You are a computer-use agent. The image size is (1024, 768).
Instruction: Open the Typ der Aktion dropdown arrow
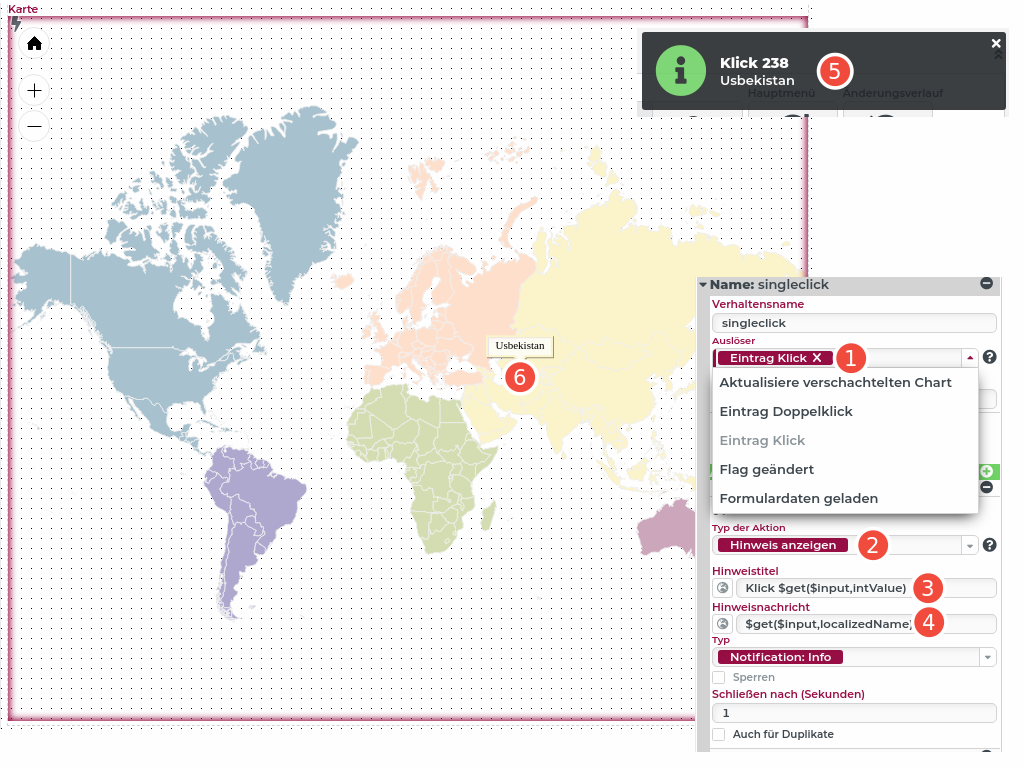tap(968, 545)
